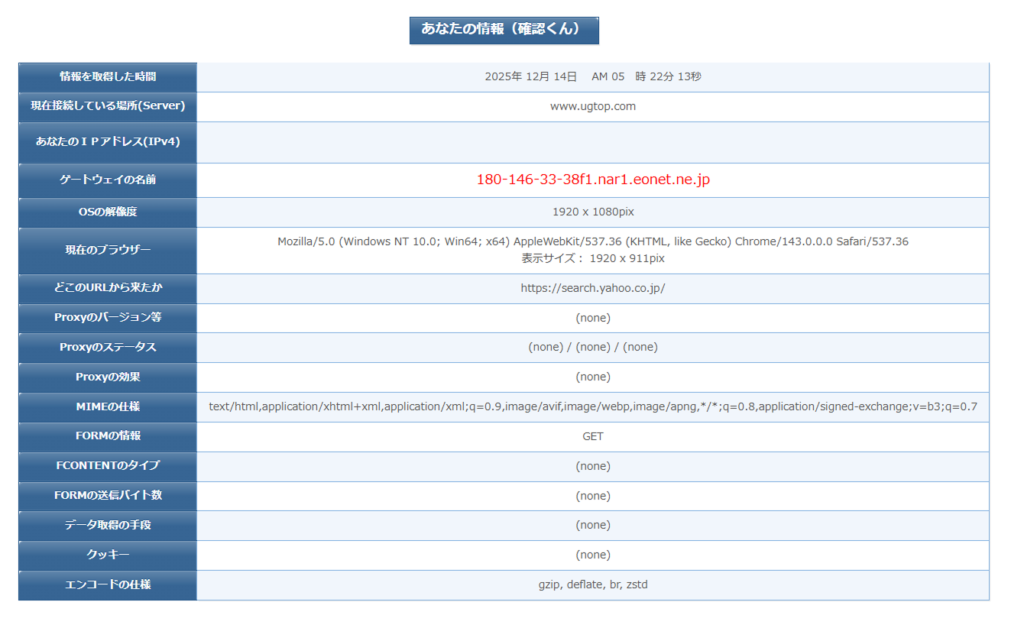Click the 表示サイズ： 1920 x 911pix text
The image size is (1024, 628).
click(x=593, y=259)
